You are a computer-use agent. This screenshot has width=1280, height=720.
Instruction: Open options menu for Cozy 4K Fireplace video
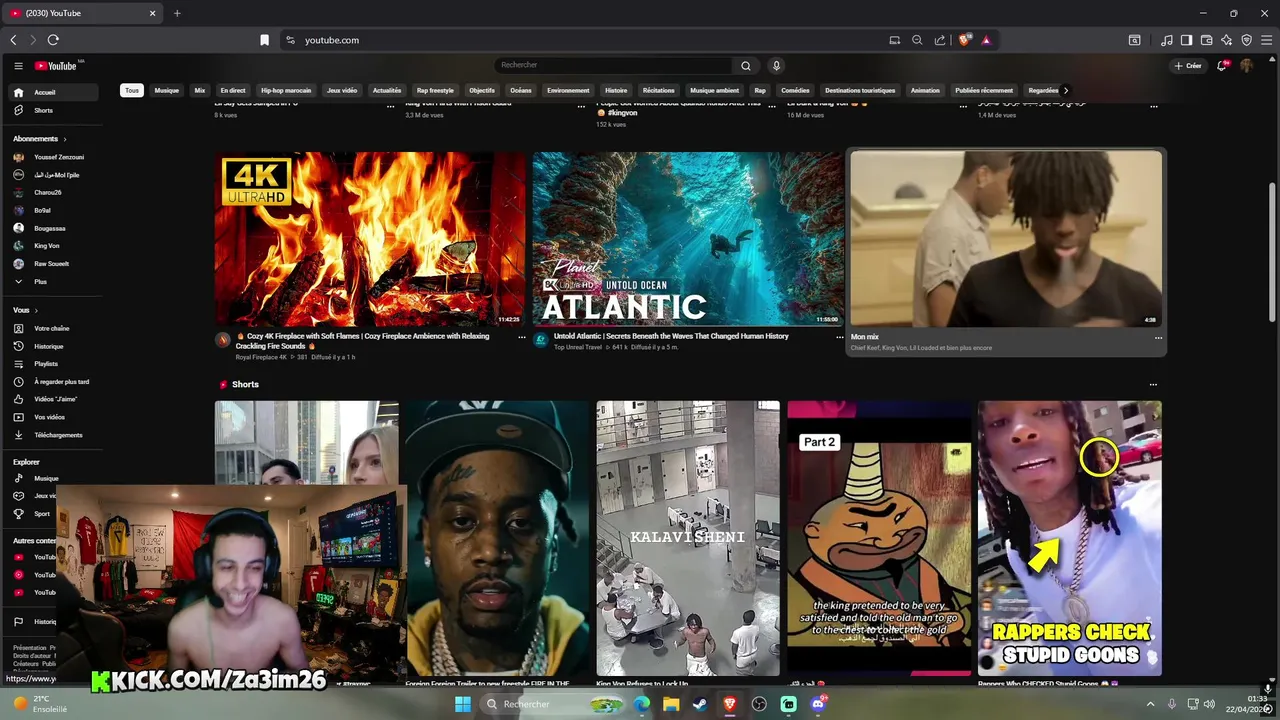pyautogui.click(x=521, y=337)
